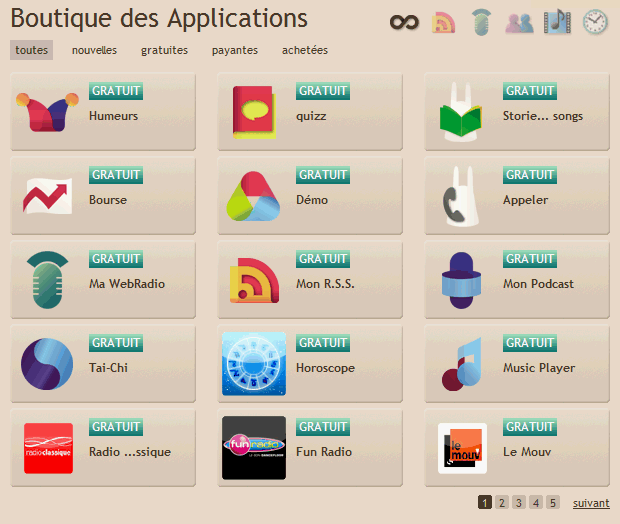
Task: View the achetées applications tab
Action: [305, 50]
